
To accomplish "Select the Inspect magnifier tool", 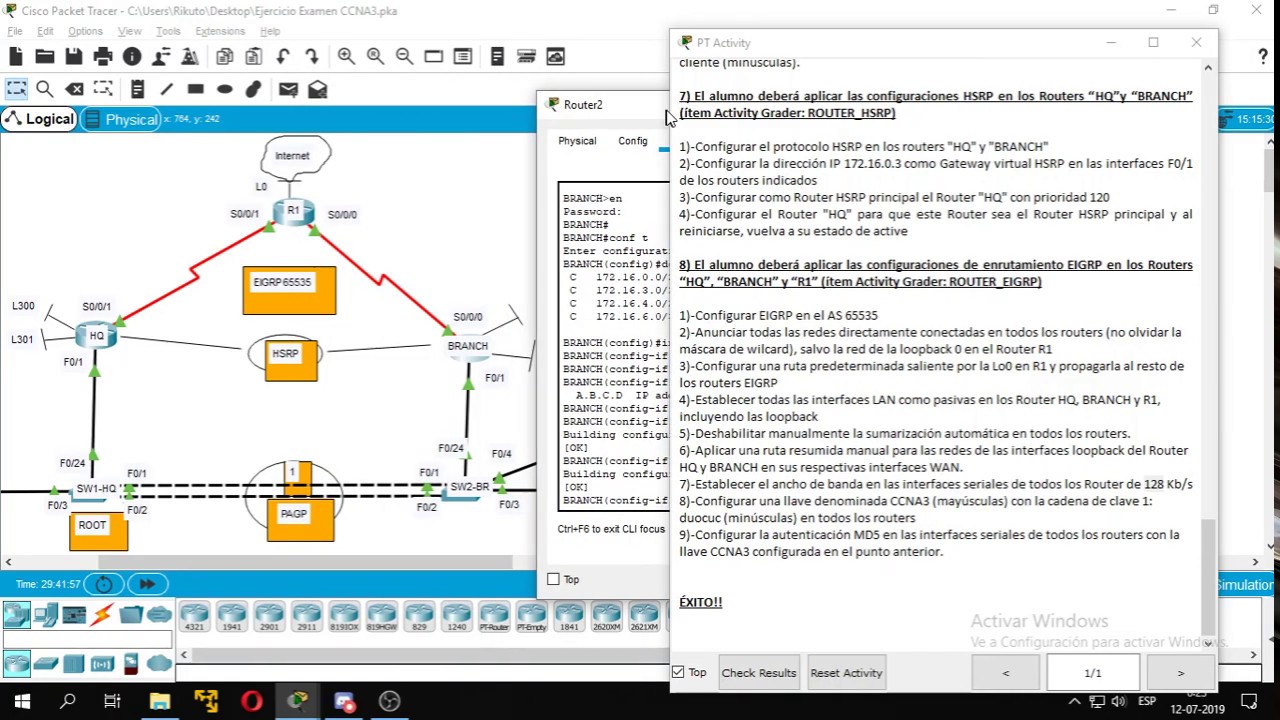I will [45, 89].
